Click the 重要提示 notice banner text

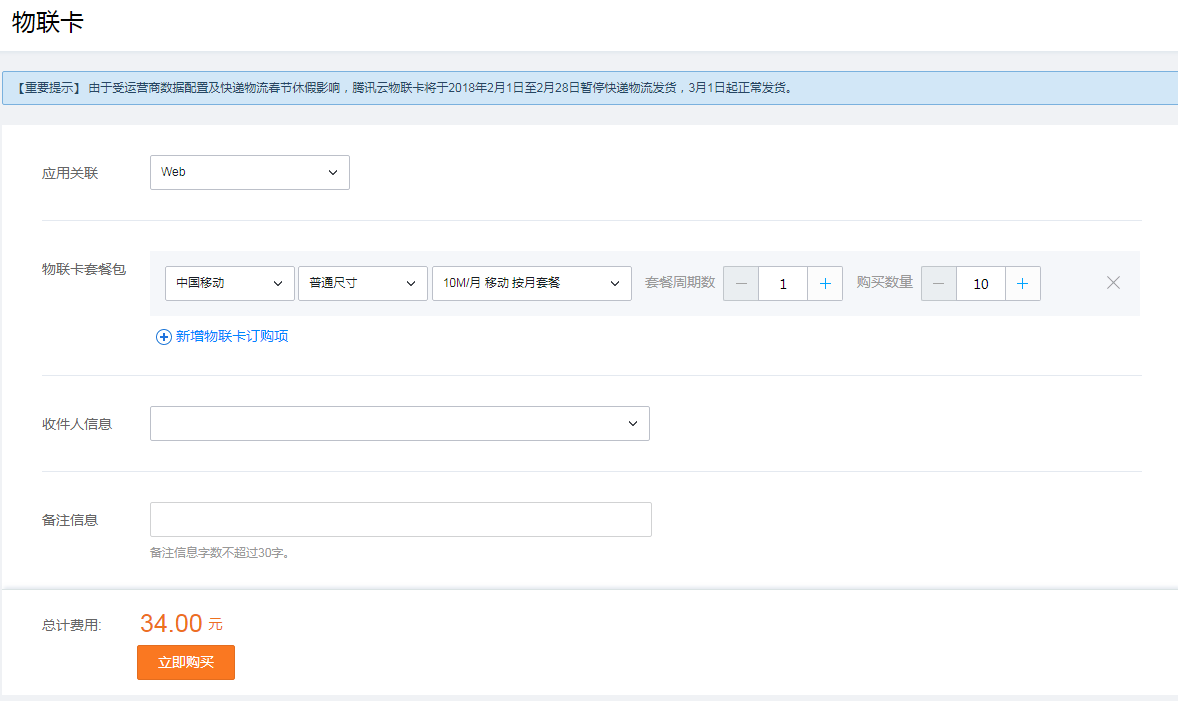click(x=404, y=88)
